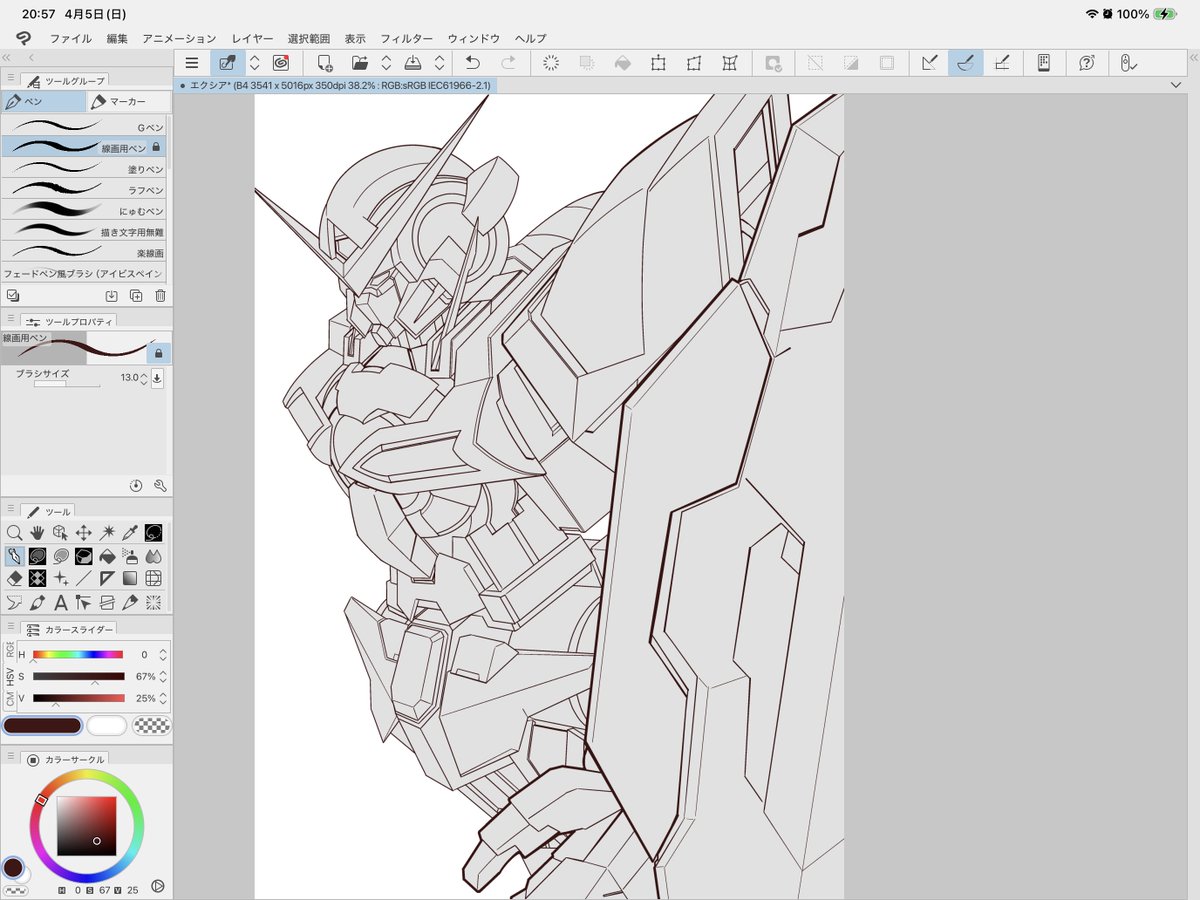Viewport: 1200px width, 900px height.
Task: Toggle snap to ruler in command bar
Action: pyautogui.click(x=930, y=63)
